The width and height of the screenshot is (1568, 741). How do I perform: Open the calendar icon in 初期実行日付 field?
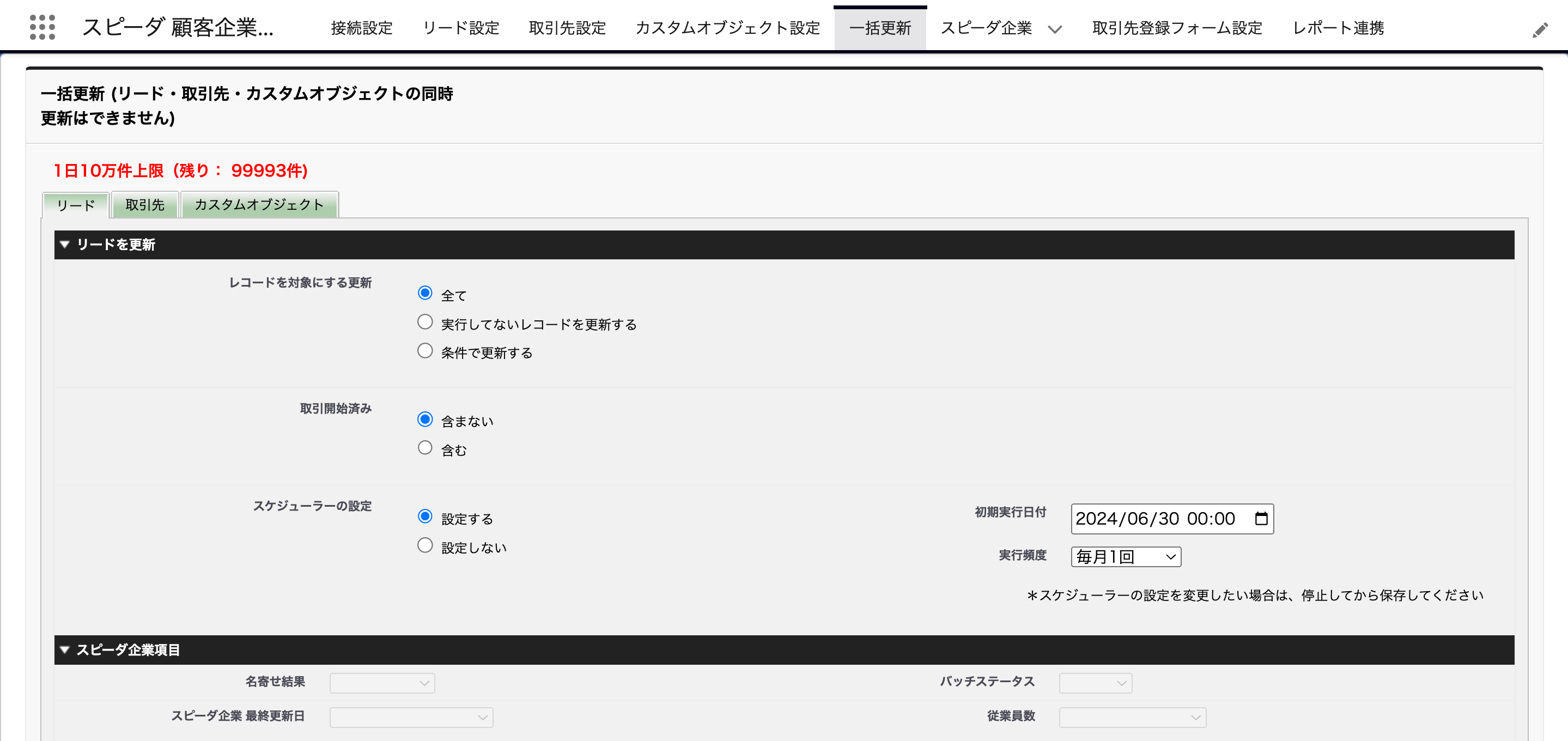(x=1261, y=518)
